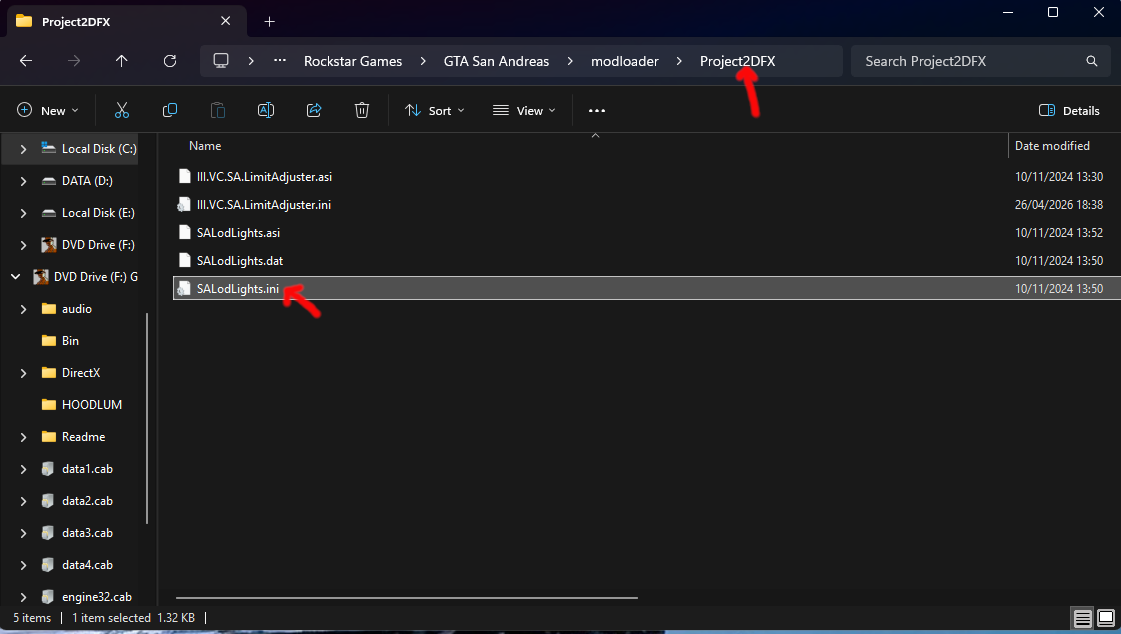1121x634 pixels.
Task: Expand the DirectX folder node
Action: point(23,372)
